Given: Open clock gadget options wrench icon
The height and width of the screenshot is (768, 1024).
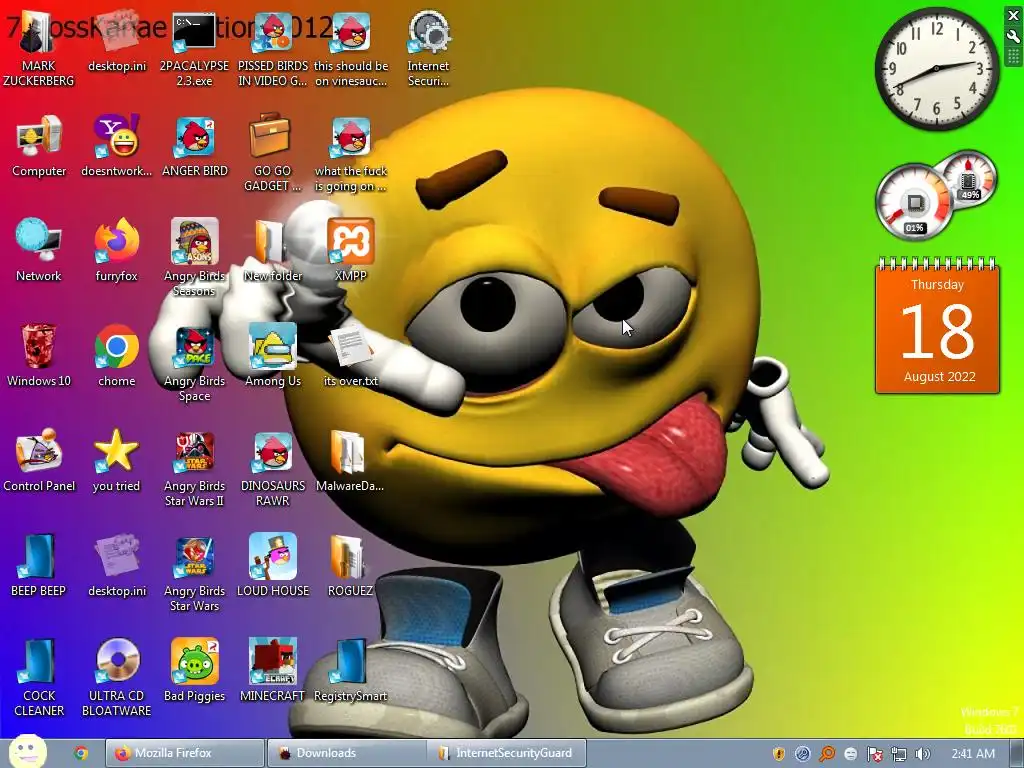Looking at the screenshot, I should (x=1013, y=37).
